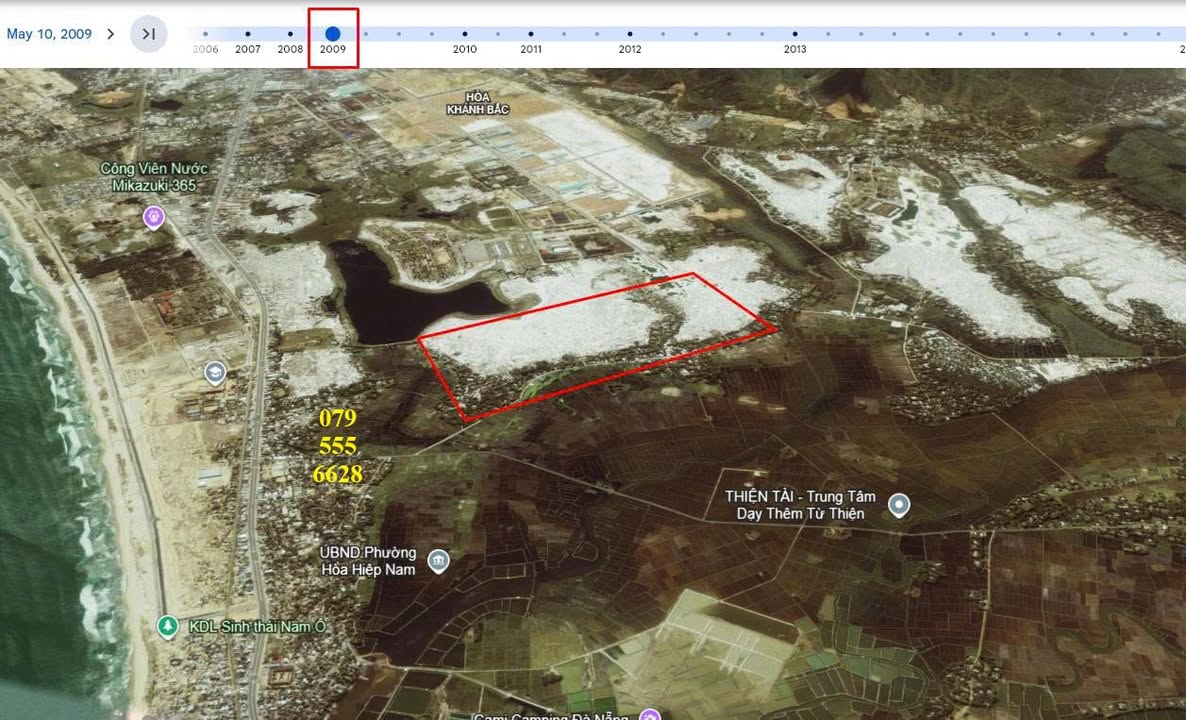This screenshot has height=720, width=1186.
Task: Click the skip-to-latest imagery button
Action: (x=149, y=34)
